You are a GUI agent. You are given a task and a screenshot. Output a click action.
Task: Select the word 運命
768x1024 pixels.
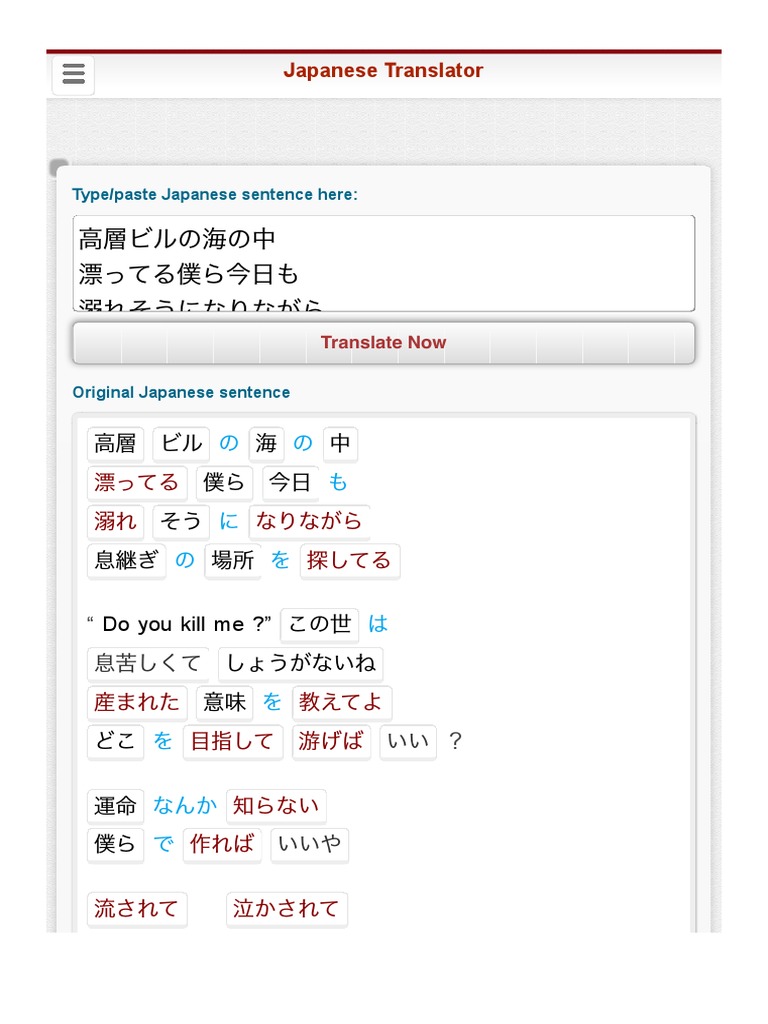coord(115,805)
